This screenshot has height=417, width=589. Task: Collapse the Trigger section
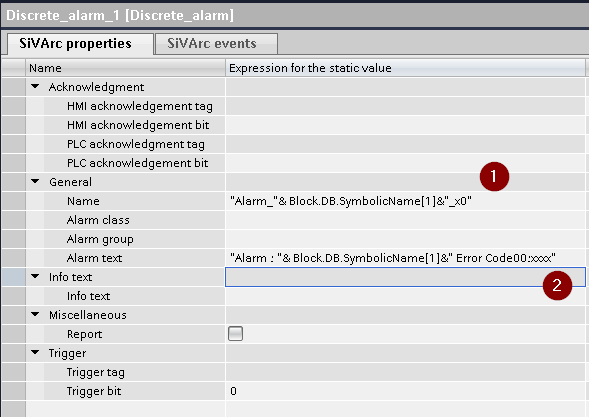pyautogui.click(x=35, y=352)
